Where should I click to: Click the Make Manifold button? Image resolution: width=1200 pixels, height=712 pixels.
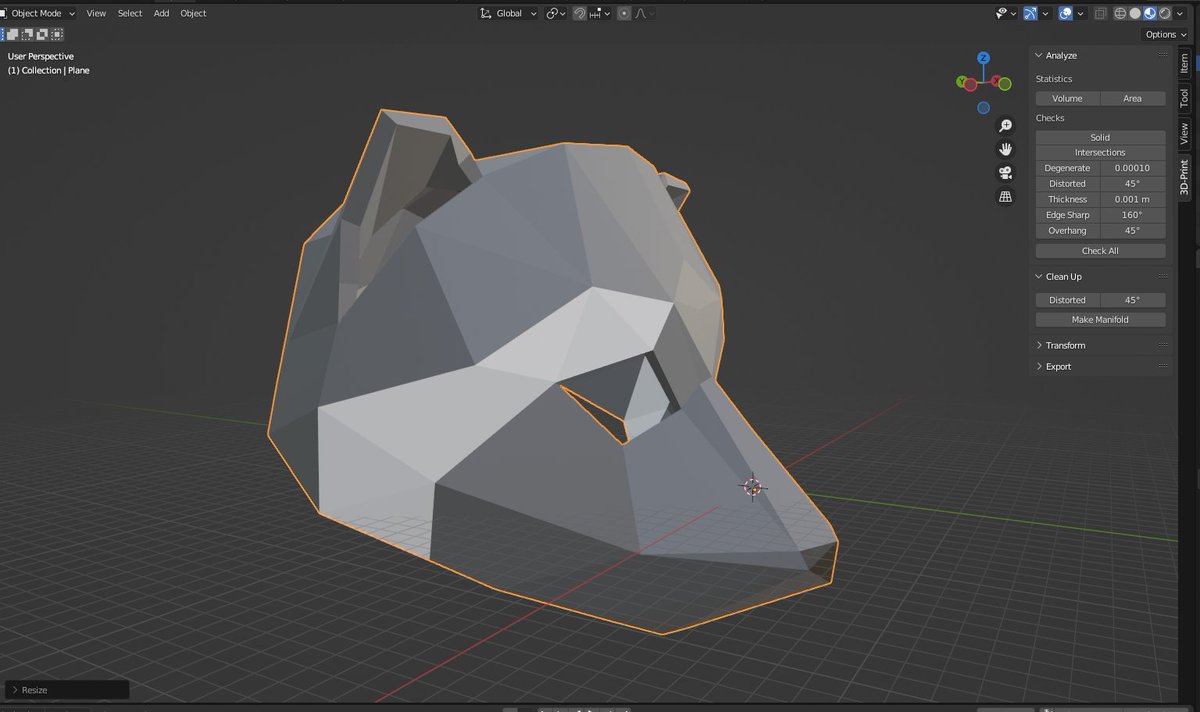click(x=1100, y=320)
